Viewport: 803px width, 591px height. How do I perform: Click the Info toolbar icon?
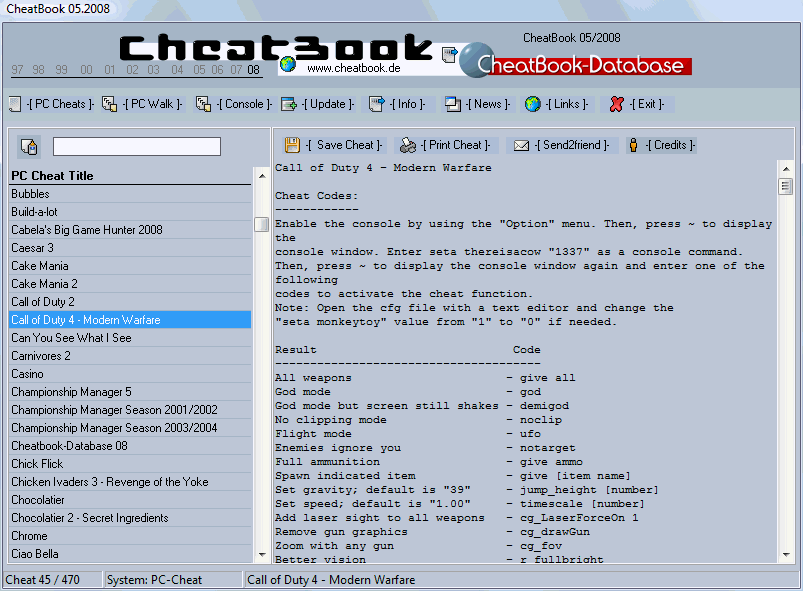(x=377, y=104)
